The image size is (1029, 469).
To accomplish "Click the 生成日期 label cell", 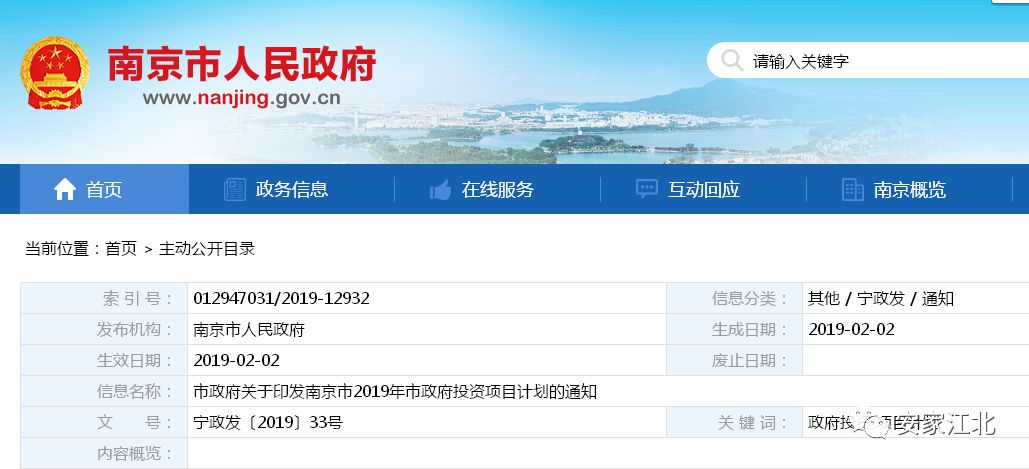I will [734, 329].
